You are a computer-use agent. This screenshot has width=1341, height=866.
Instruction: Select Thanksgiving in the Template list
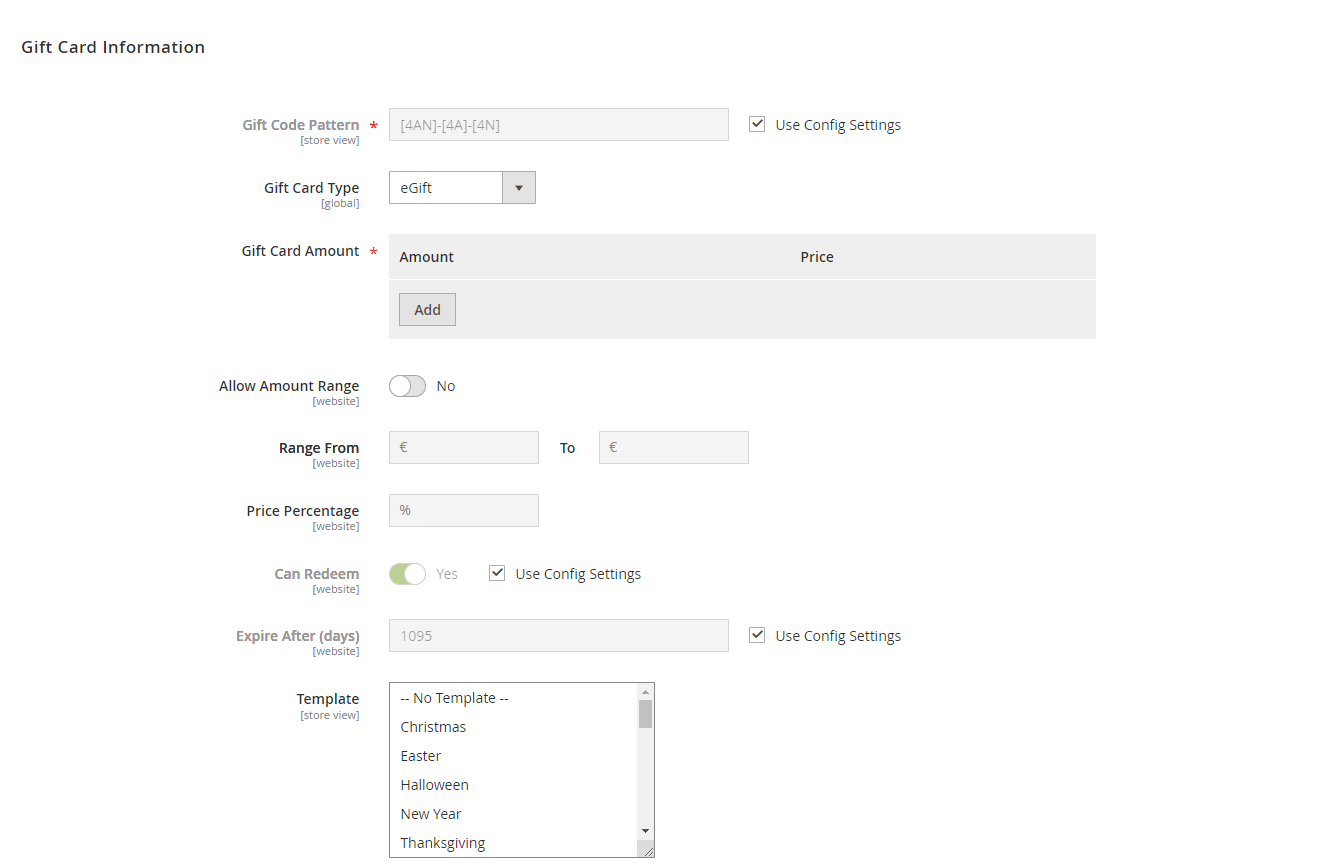[x=442, y=843]
